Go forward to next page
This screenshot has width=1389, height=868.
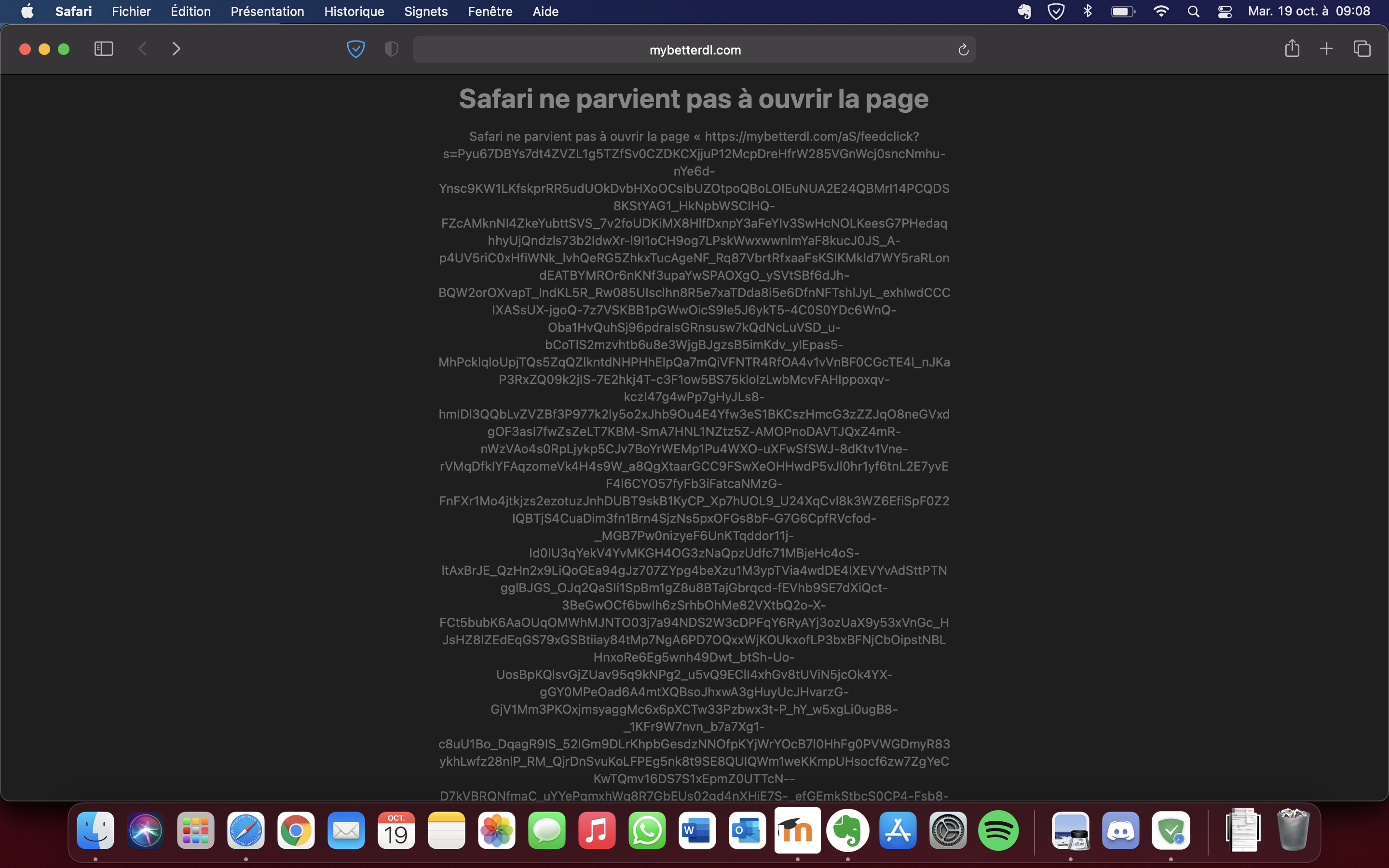[x=176, y=49]
